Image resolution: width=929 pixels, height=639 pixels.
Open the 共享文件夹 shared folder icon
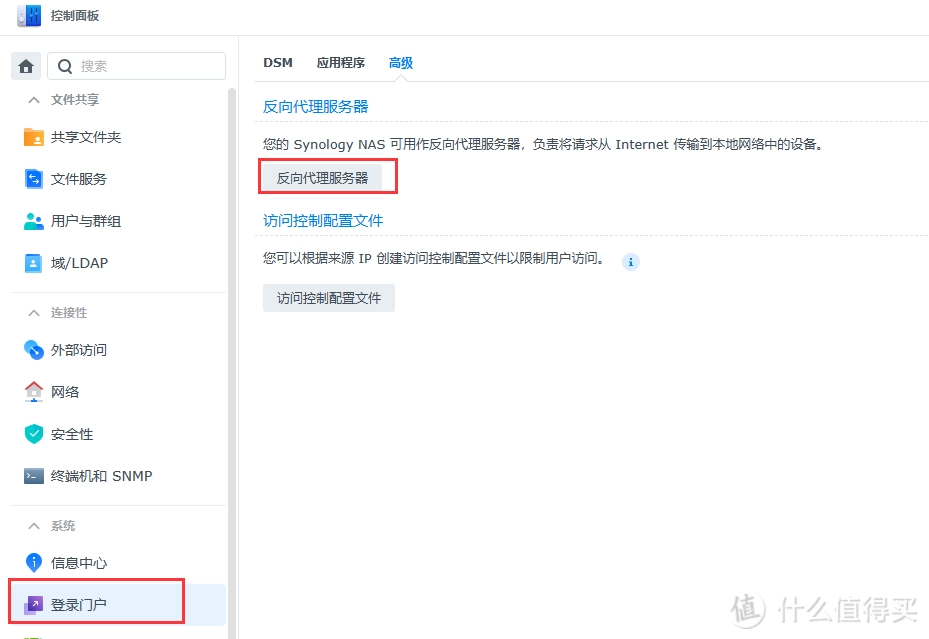pyautogui.click(x=34, y=137)
